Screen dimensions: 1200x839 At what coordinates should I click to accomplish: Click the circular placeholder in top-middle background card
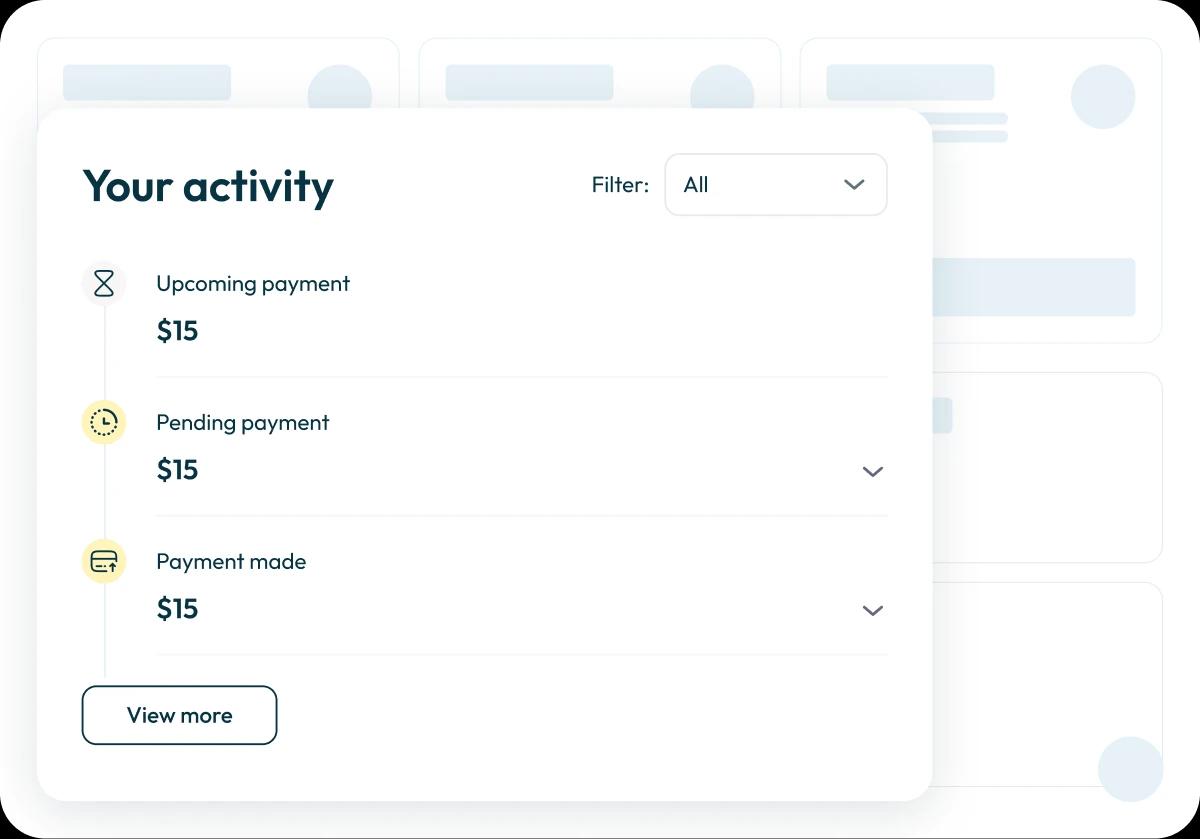coord(722,90)
